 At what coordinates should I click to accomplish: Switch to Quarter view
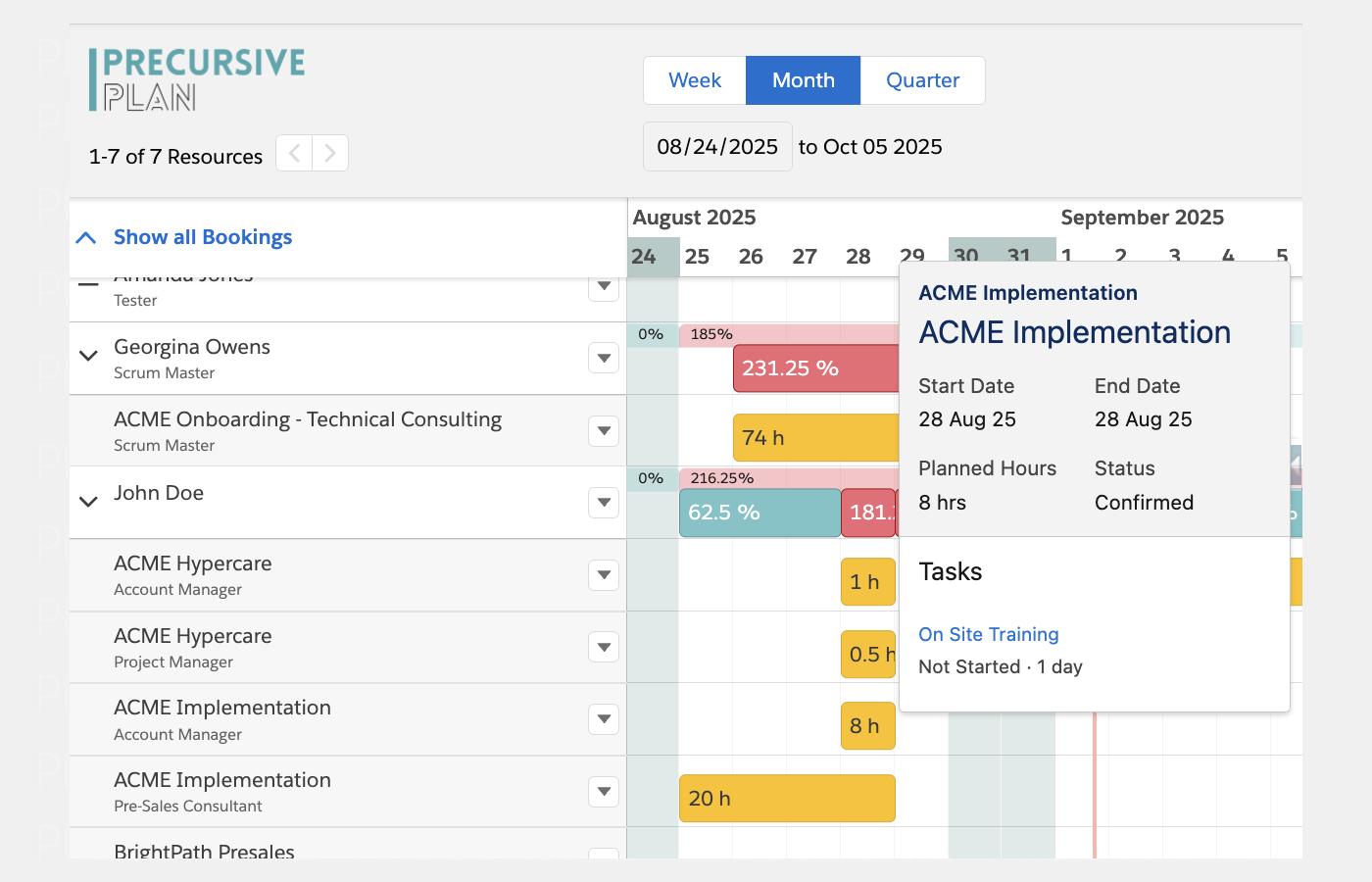922,80
